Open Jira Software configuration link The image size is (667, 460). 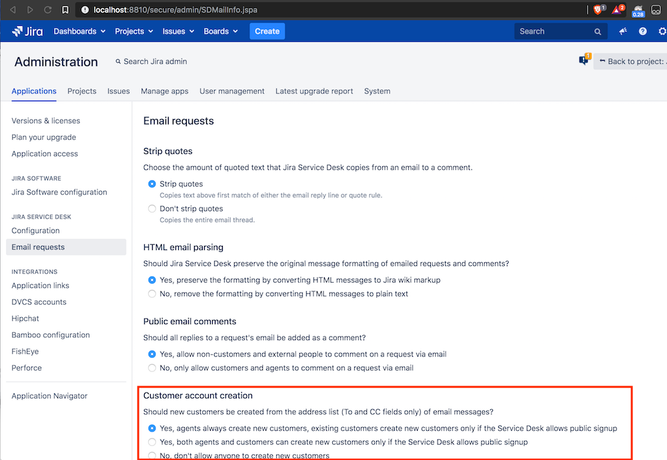point(59,192)
